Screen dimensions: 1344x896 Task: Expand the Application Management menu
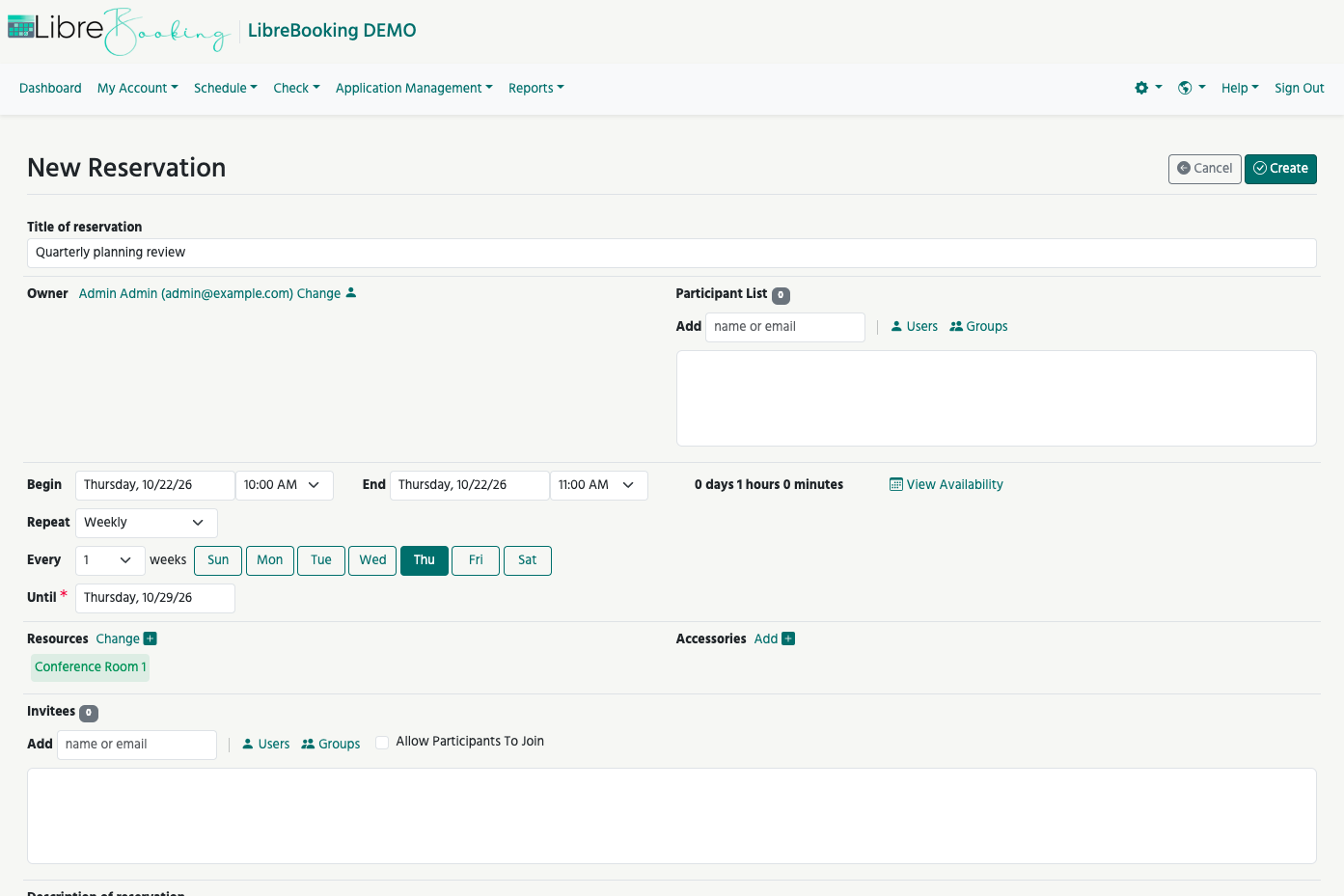(414, 88)
